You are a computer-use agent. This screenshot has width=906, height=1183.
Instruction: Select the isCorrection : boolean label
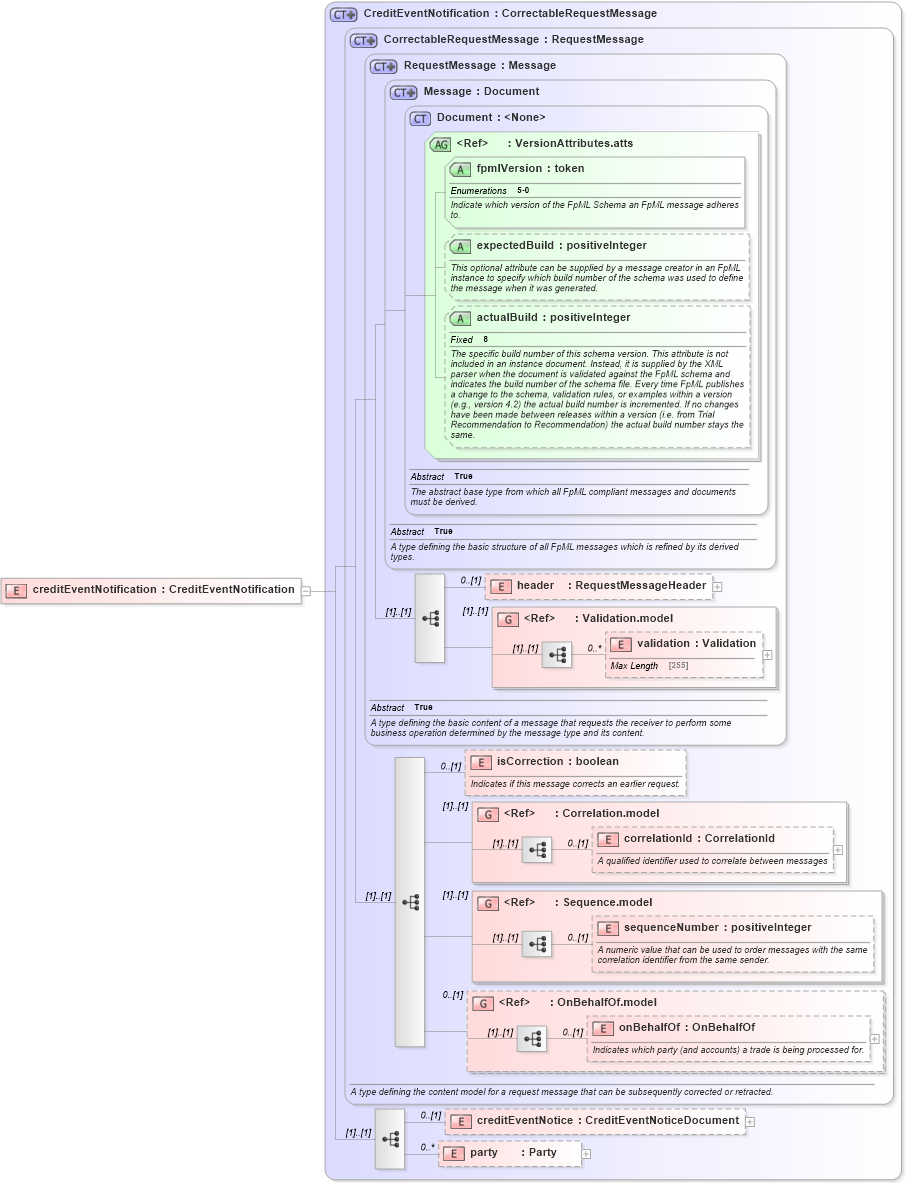[x=557, y=761]
